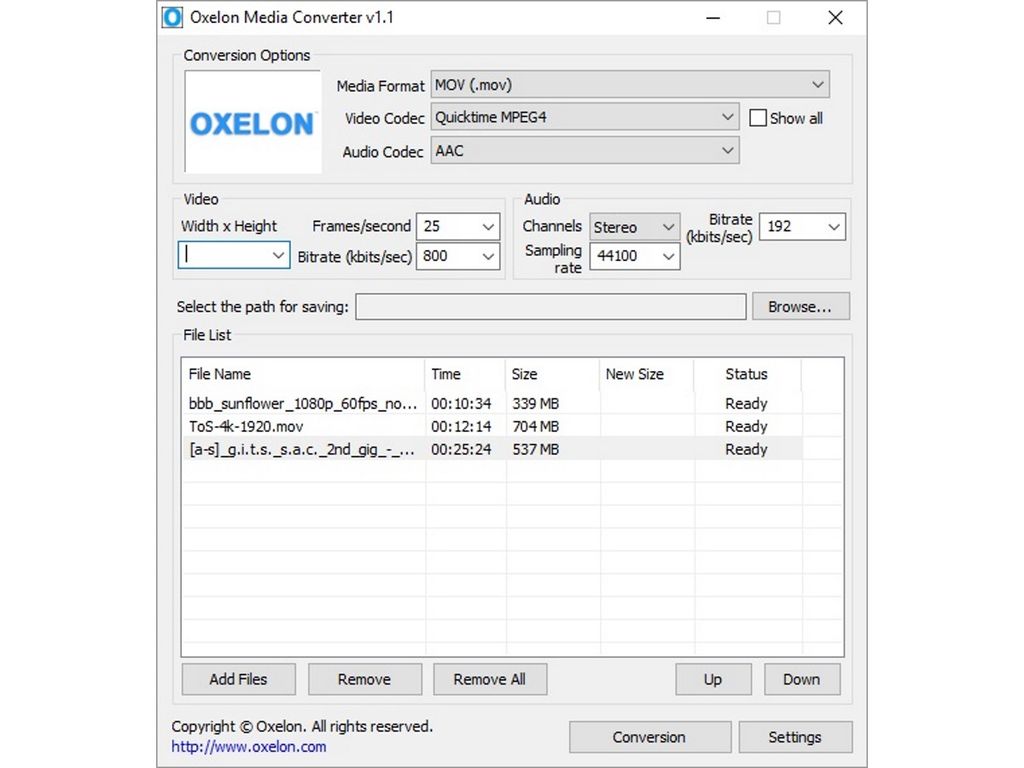Start conversion with the Conversion button
Image resolution: width=1024 pixels, height=768 pixels.
[x=650, y=737]
